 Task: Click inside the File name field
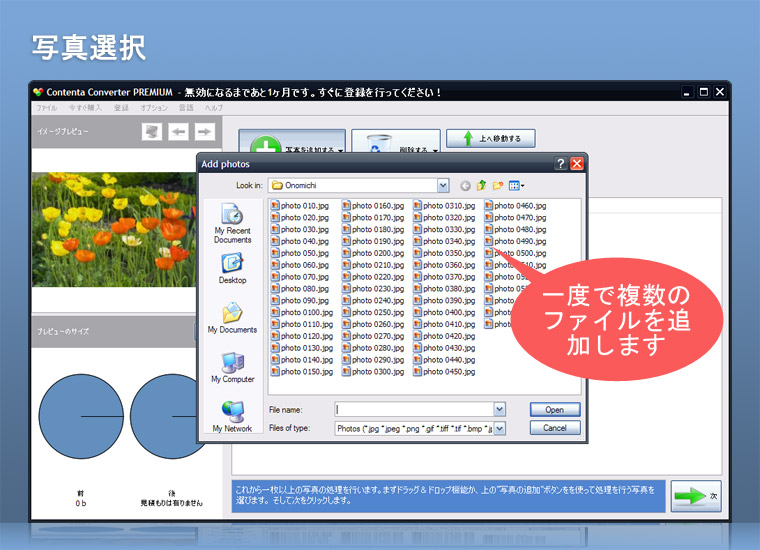pyautogui.click(x=414, y=409)
